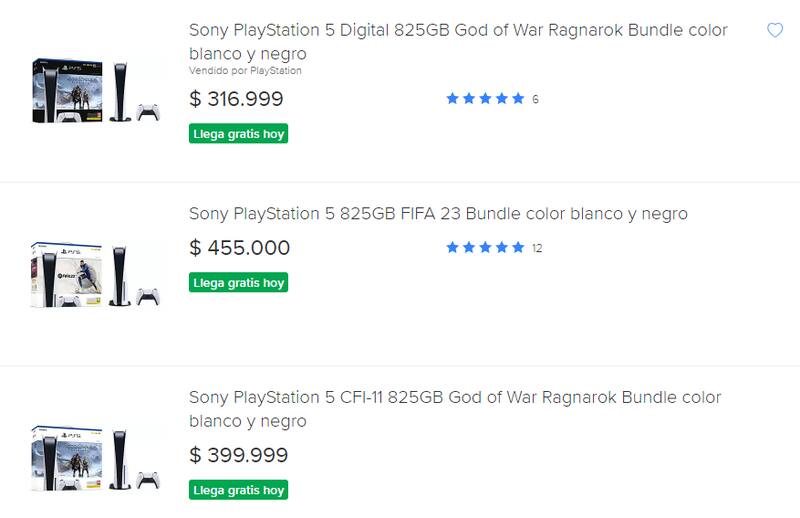
Task: Click the $ 316.999 price
Action: 236,99
